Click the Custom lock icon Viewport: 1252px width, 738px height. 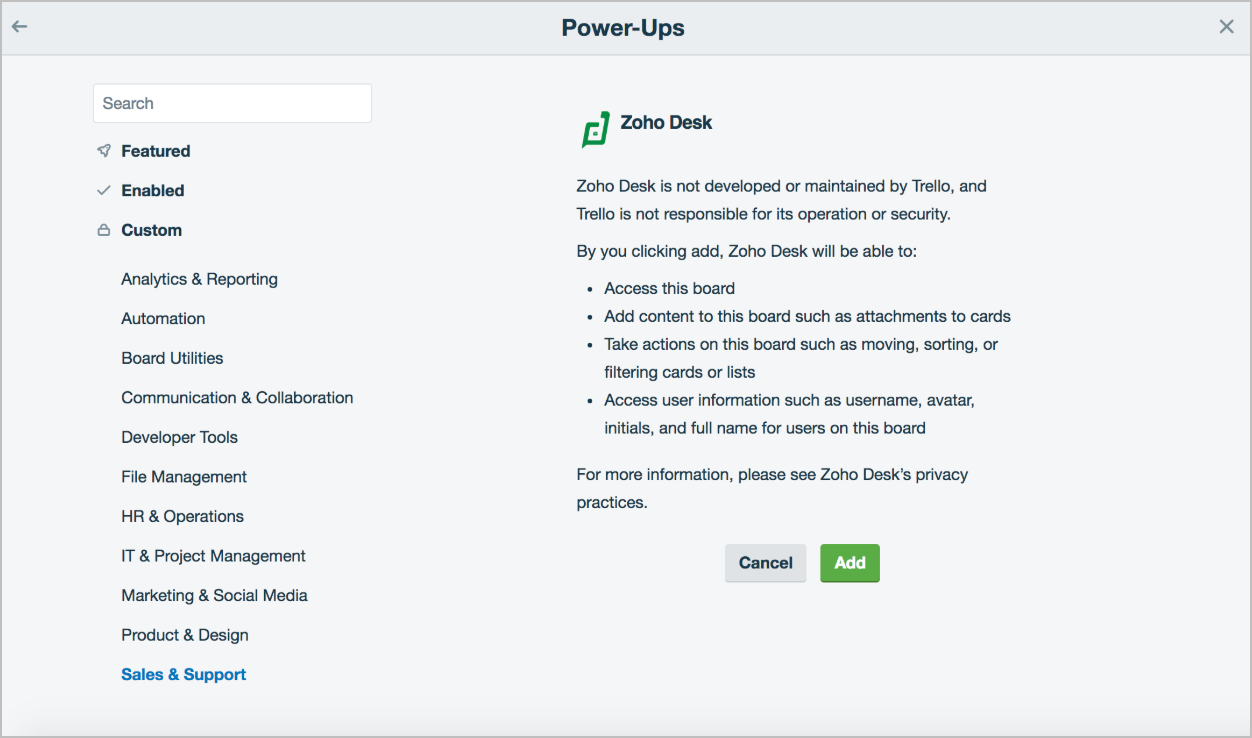pos(104,230)
